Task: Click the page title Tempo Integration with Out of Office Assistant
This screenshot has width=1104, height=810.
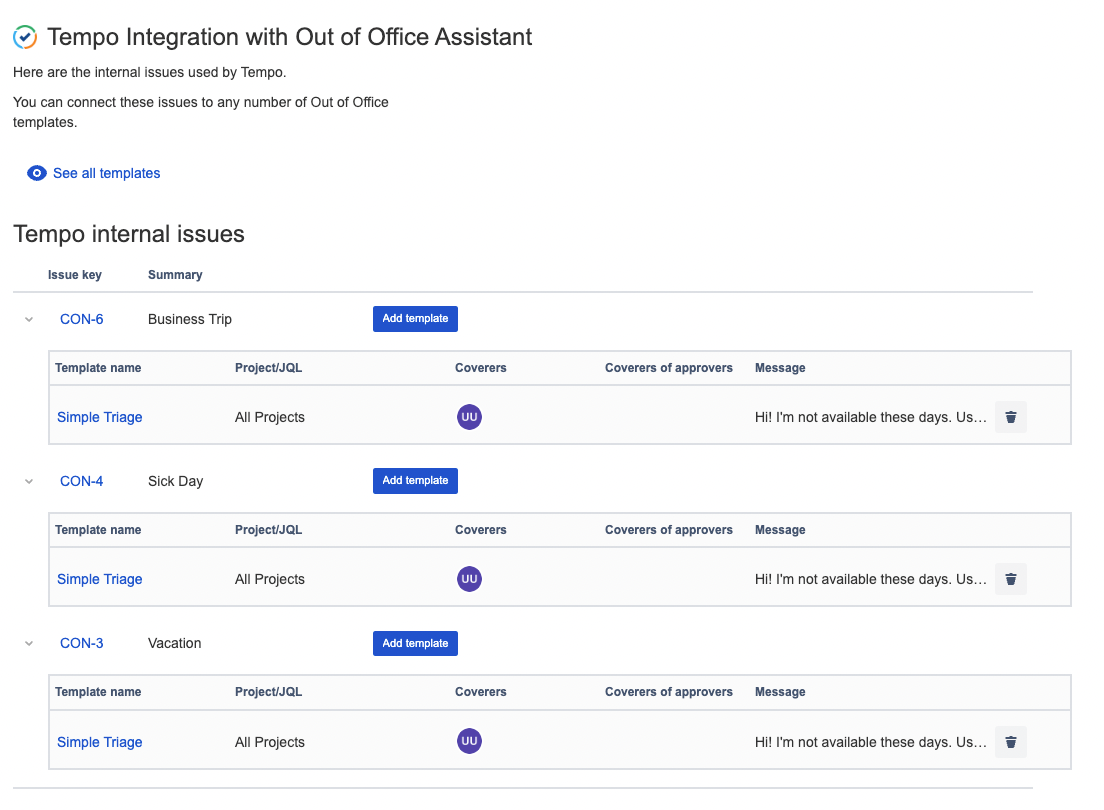Action: [289, 37]
